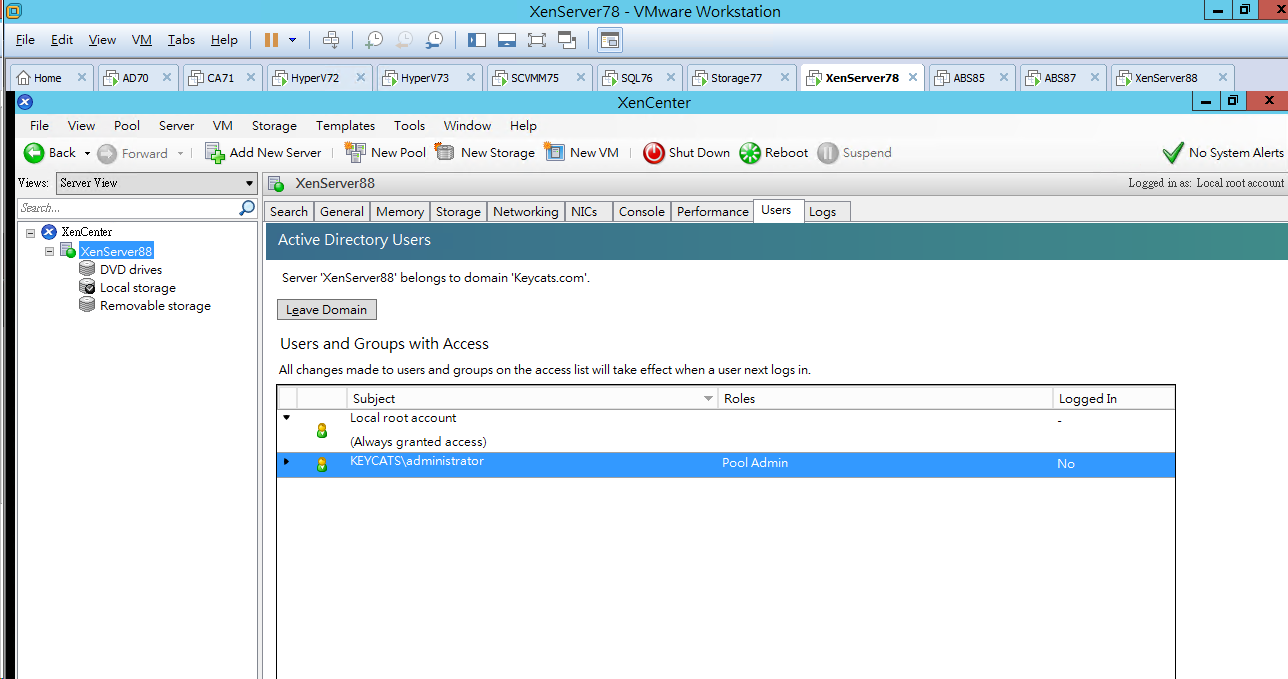Click the magnifier search icon

tap(247, 208)
